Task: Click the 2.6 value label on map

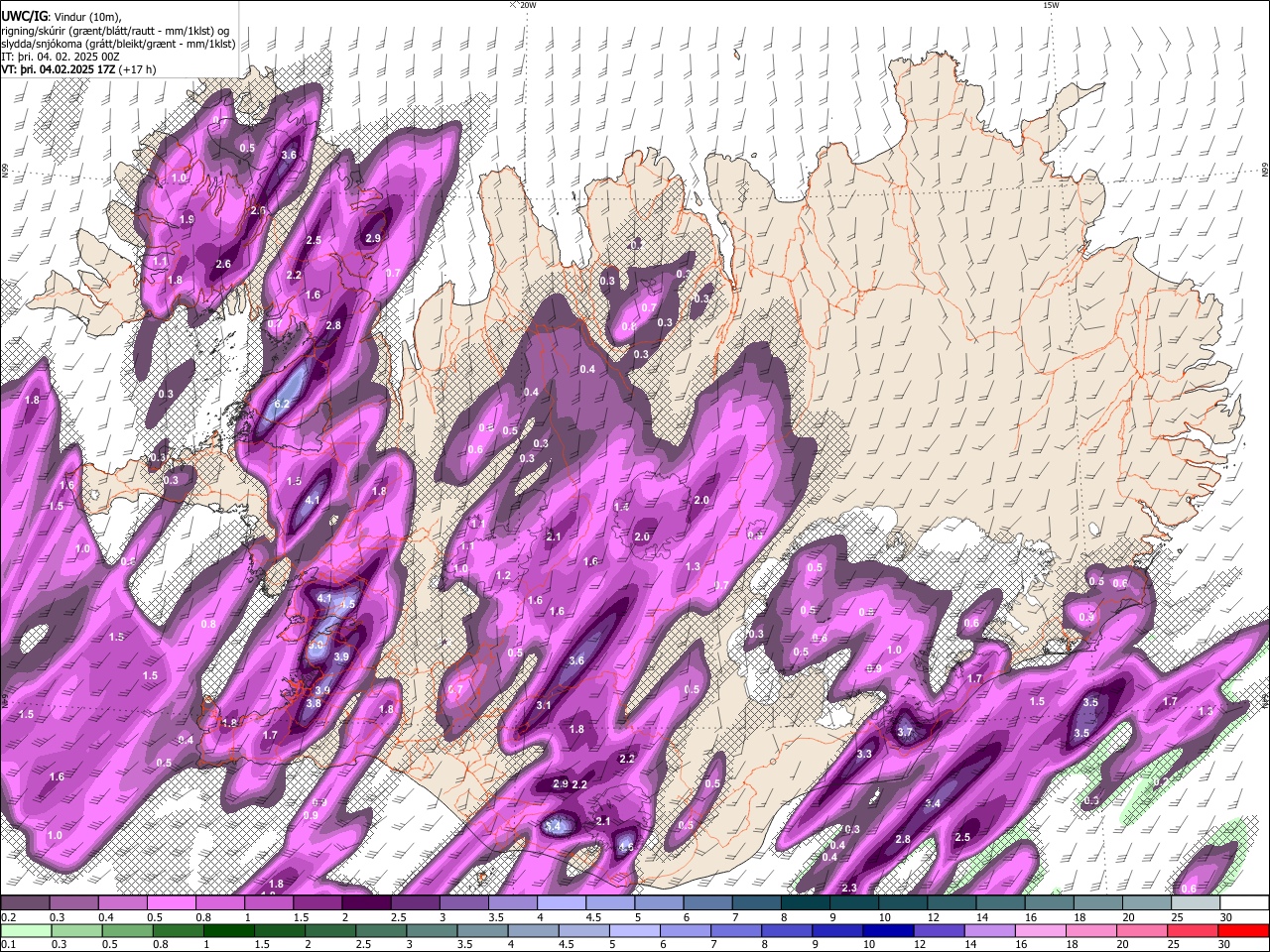Action: [x=223, y=264]
